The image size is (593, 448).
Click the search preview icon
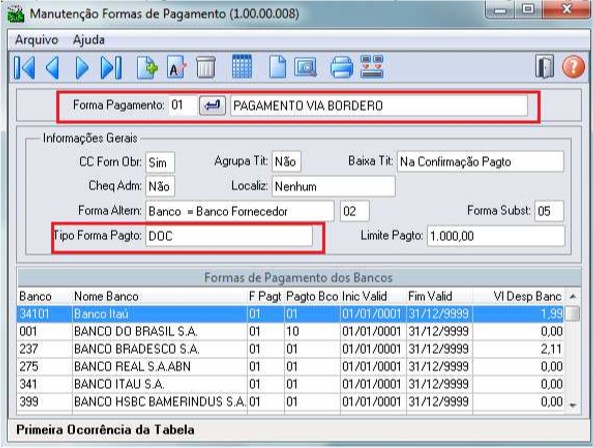[305, 67]
